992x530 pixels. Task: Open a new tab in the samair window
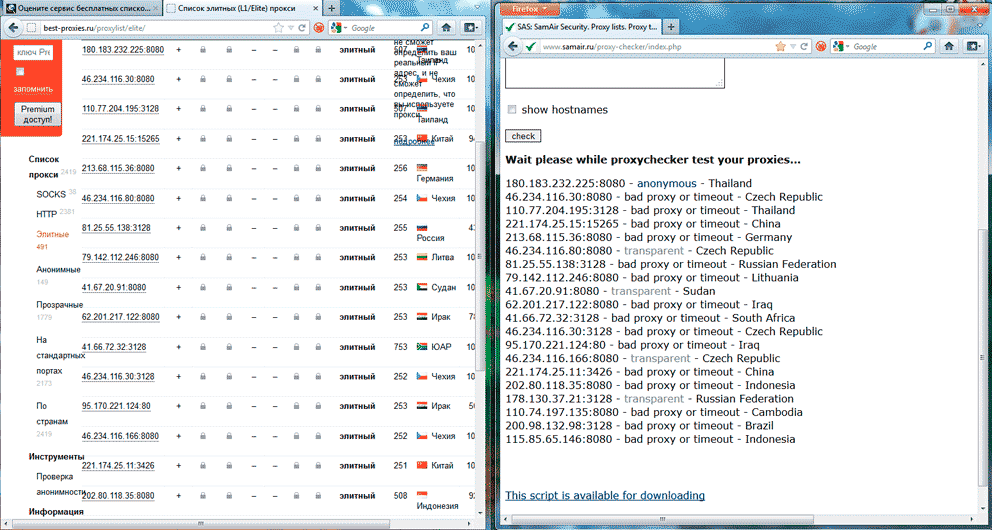[672, 28]
